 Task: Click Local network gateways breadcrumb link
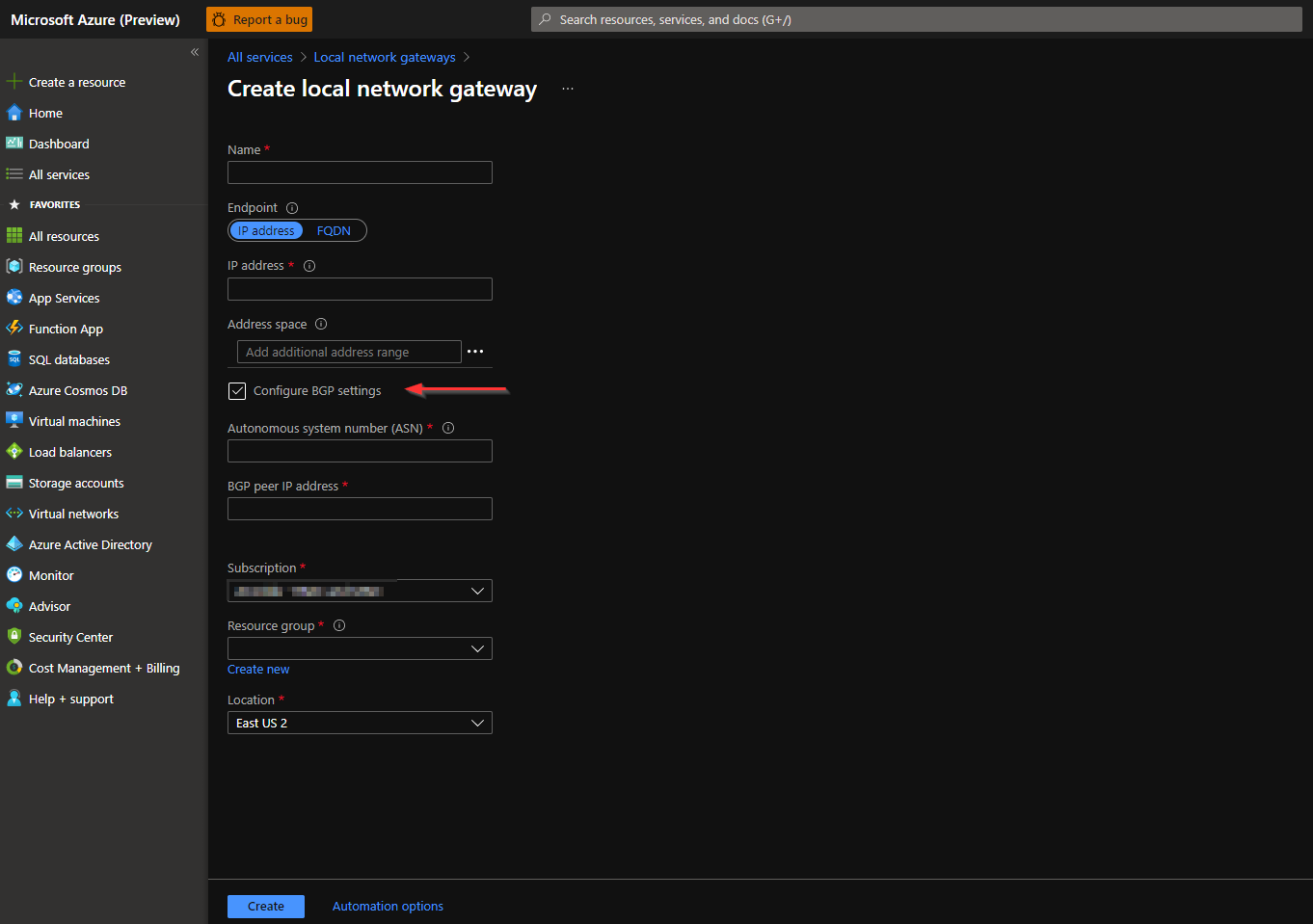[385, 58]
